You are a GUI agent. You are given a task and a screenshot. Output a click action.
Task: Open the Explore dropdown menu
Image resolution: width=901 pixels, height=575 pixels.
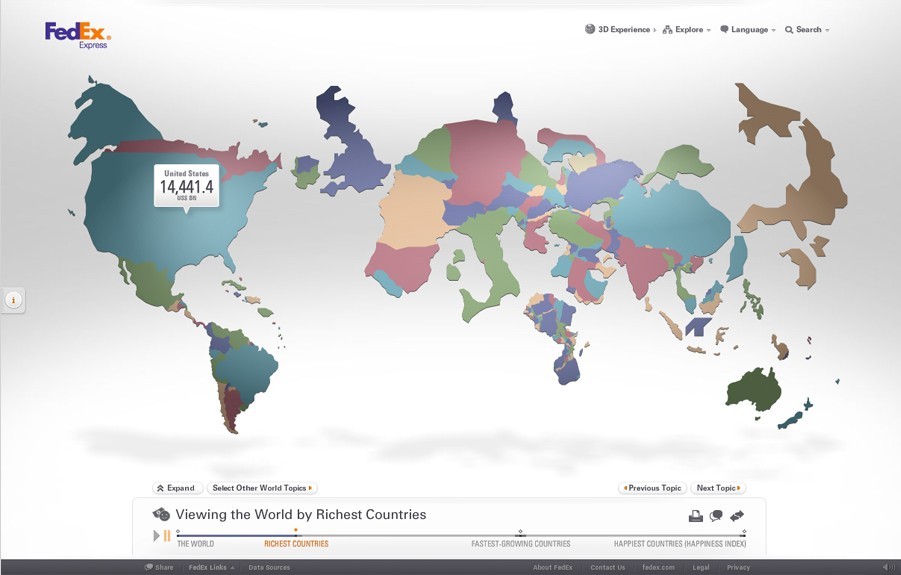point(688,30)
